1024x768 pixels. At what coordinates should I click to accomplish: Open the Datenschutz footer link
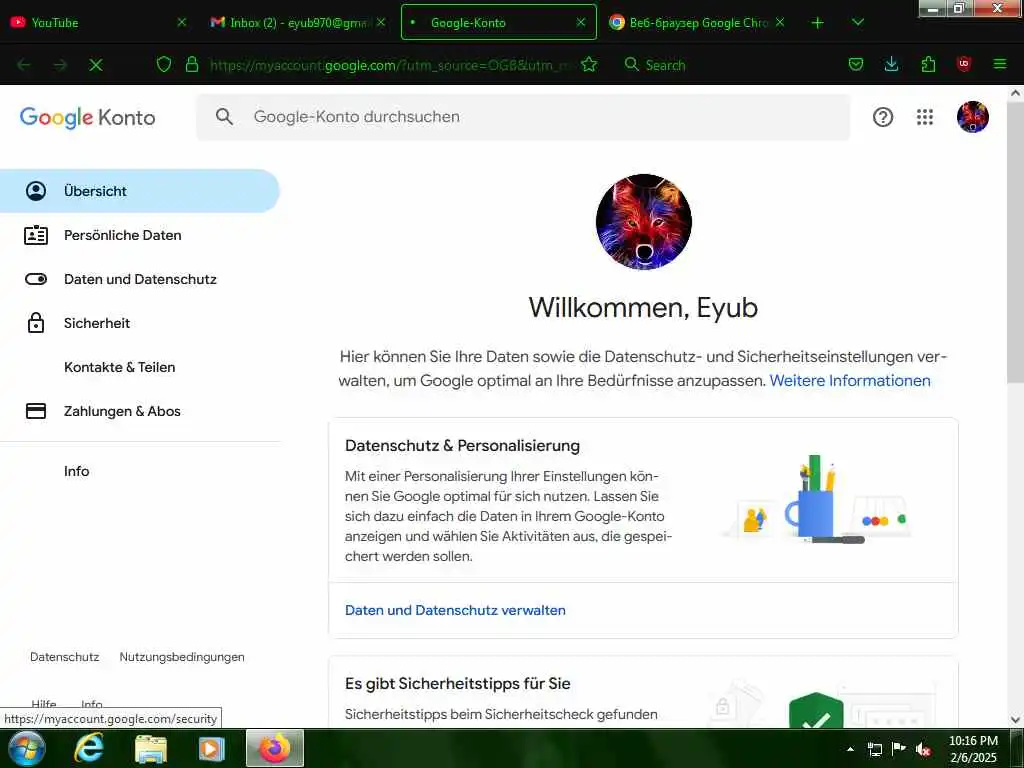tap(65, 657)
